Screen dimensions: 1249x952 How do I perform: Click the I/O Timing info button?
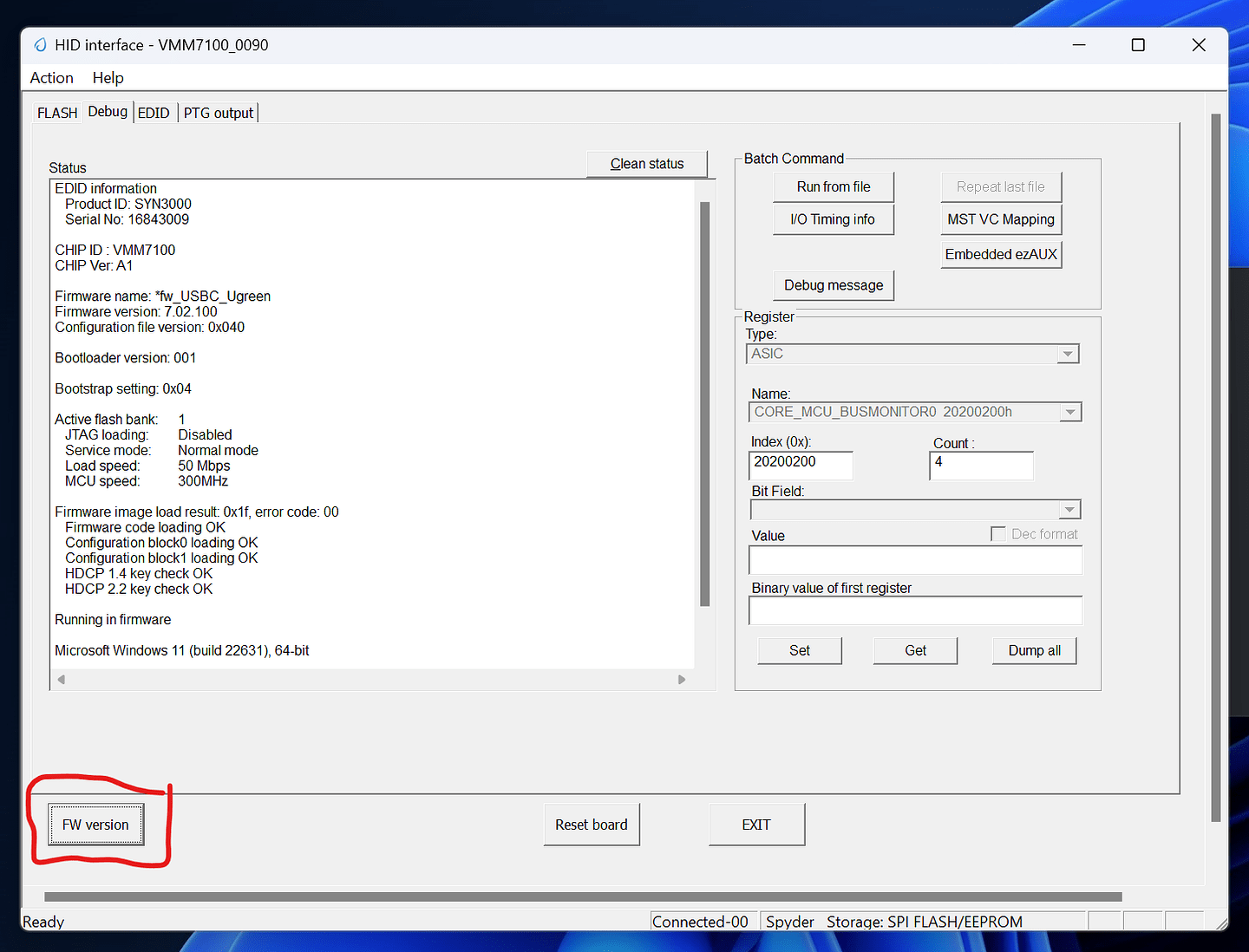[x=834, y=219]
